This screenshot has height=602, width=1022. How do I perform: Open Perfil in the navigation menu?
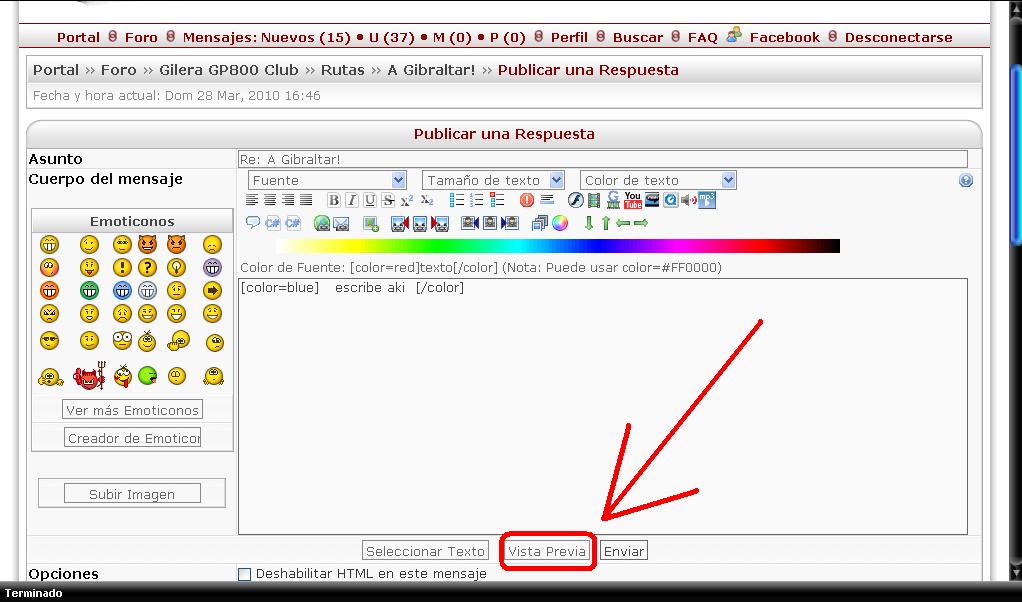pos(569,37)
